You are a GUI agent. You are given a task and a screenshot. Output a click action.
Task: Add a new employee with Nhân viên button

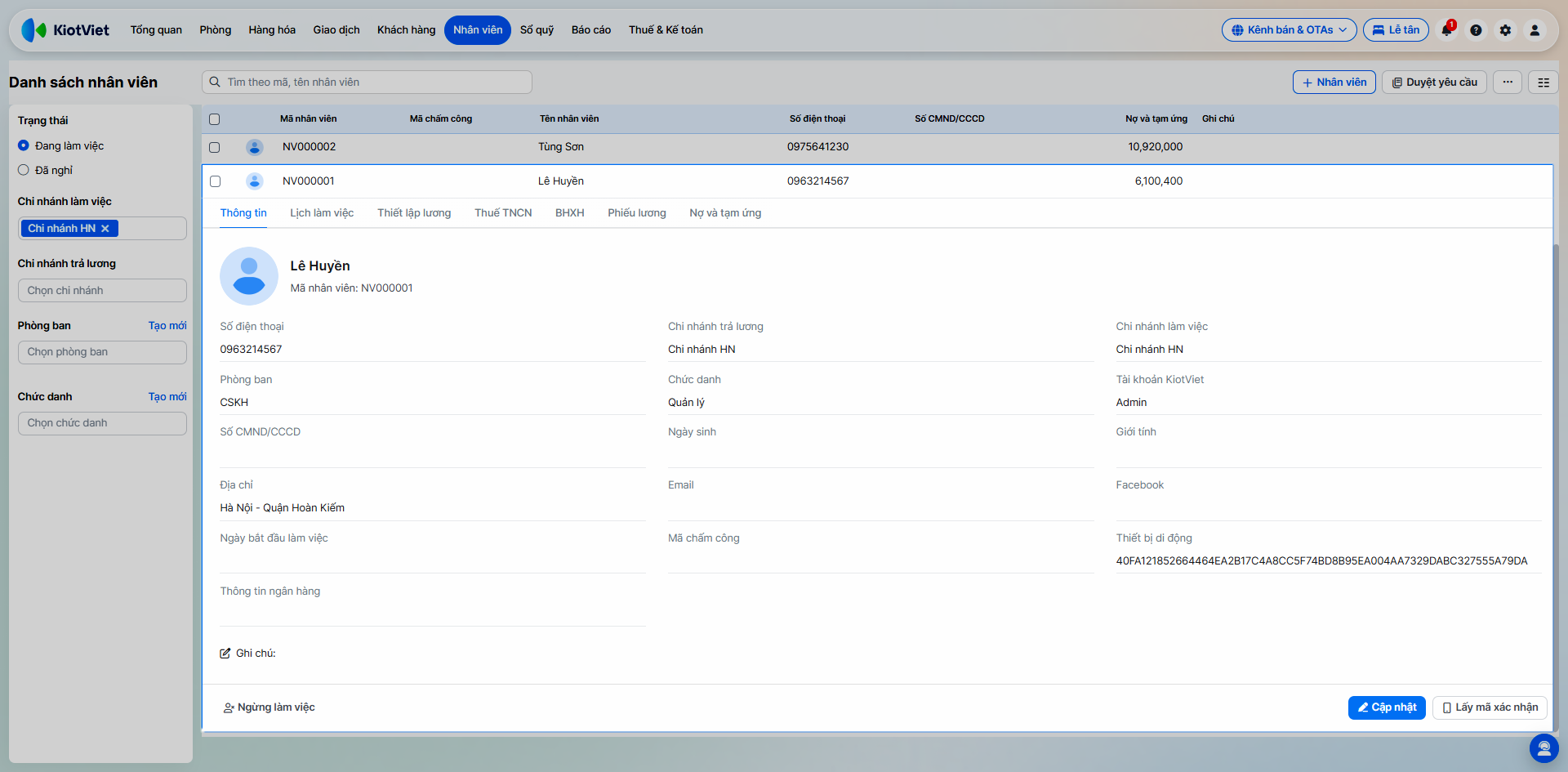tap(1334, 83)
